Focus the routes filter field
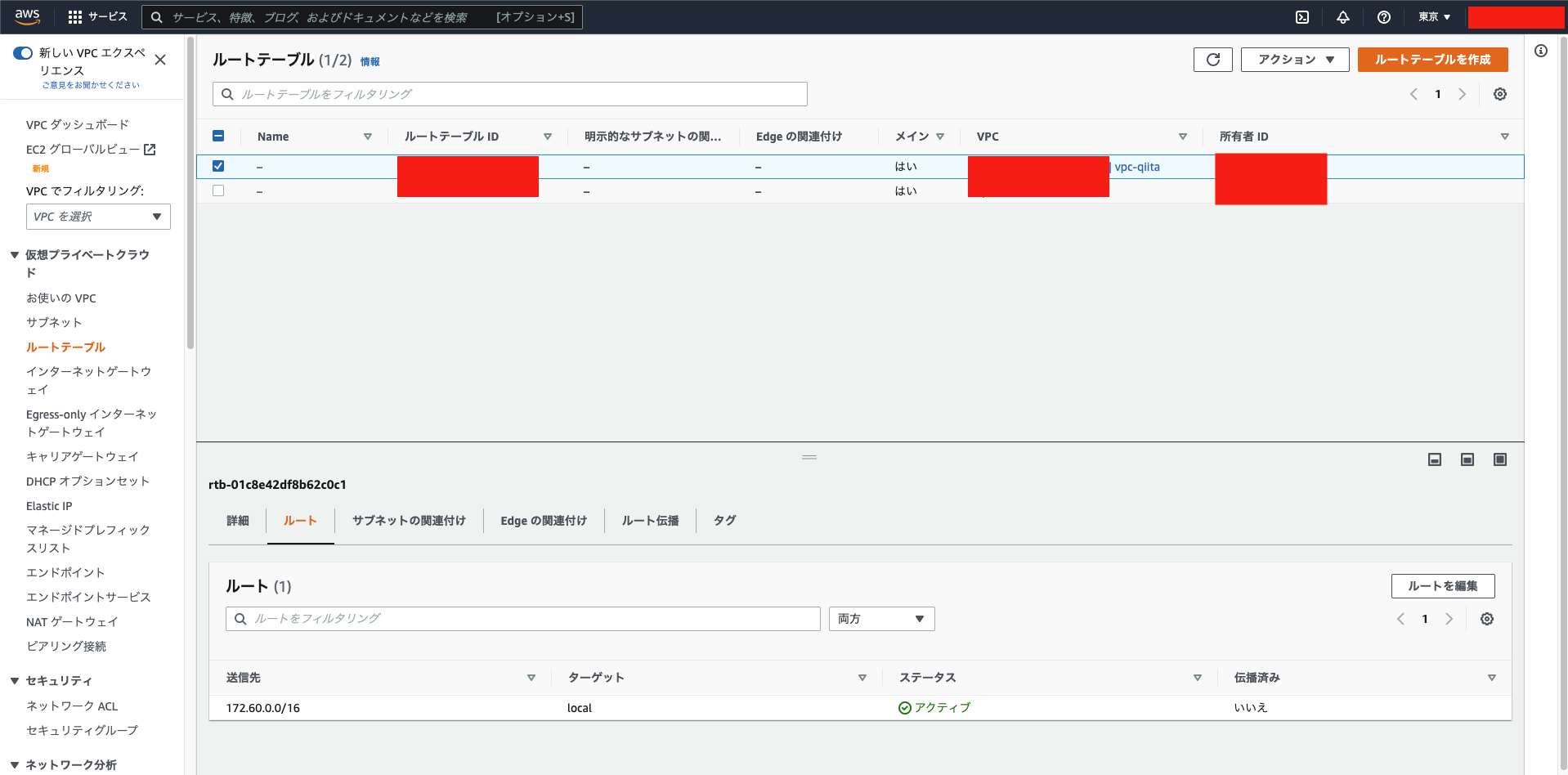This screenshot has height=775, width=1568. coord(523,619)
